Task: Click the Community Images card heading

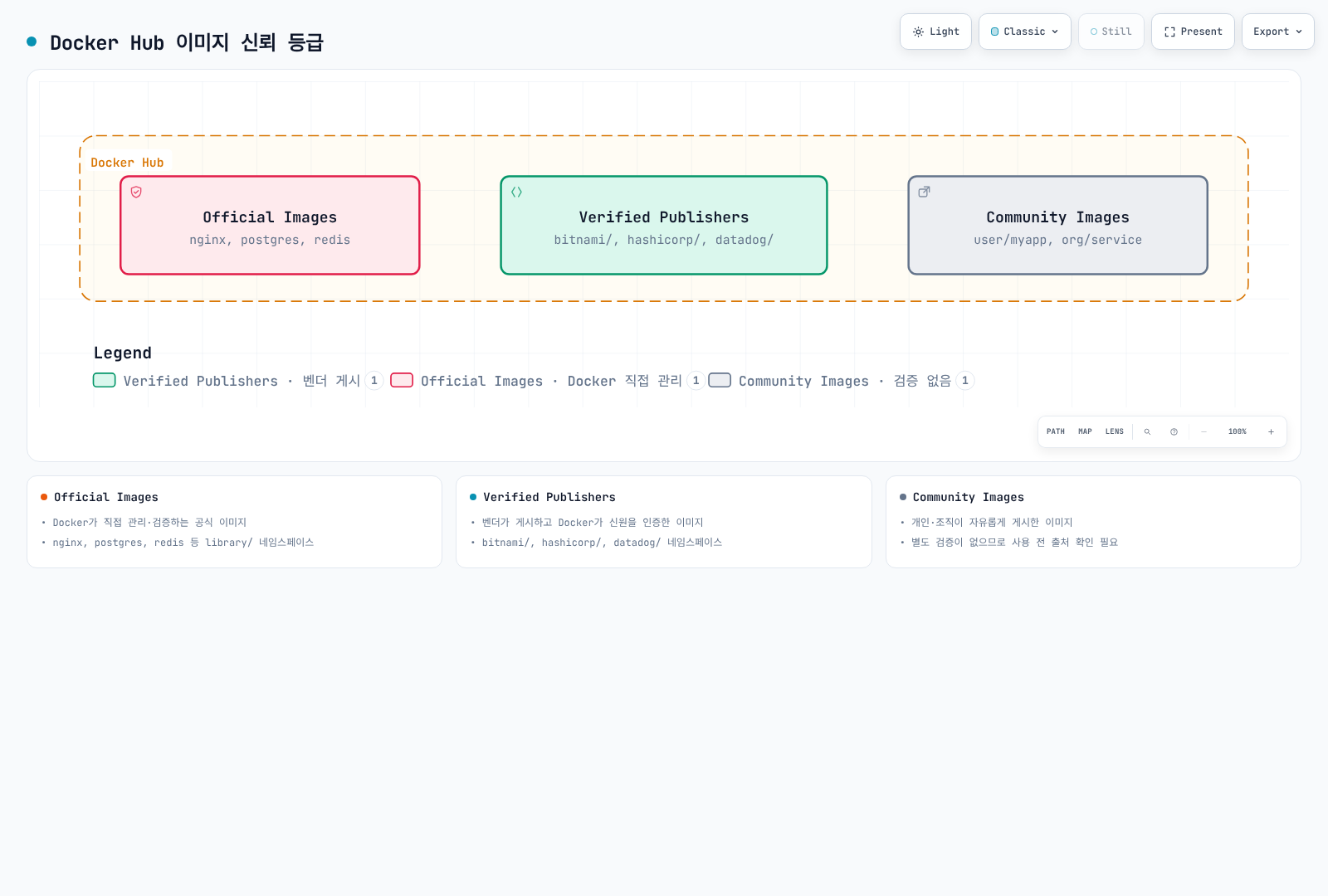Action: pos(968,497)
